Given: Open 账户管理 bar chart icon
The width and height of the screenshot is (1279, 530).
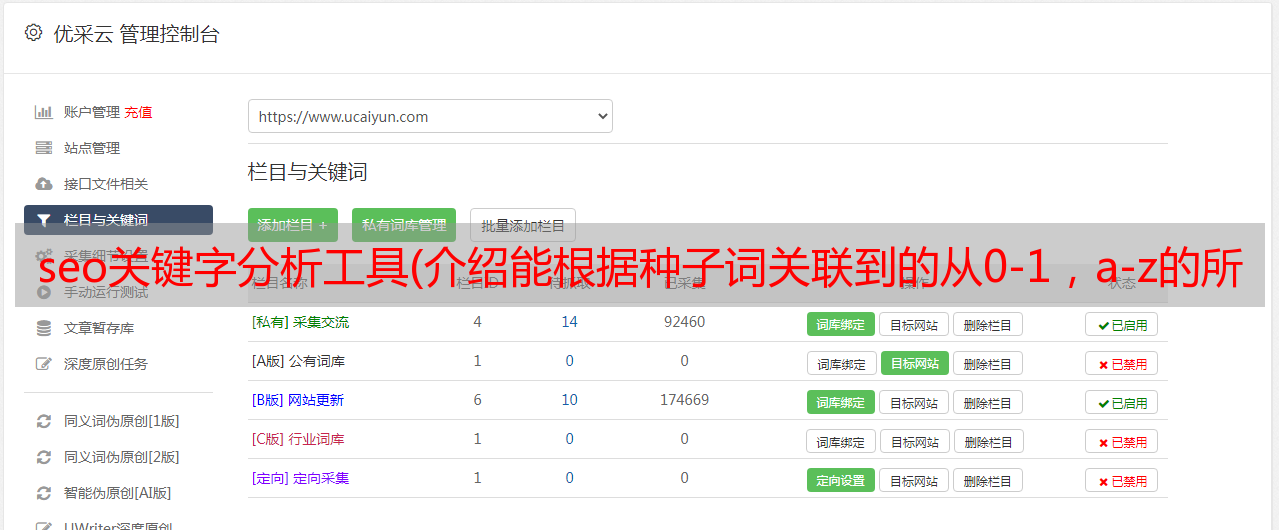Looking at the screenshot, I should (x=43, y=112).
